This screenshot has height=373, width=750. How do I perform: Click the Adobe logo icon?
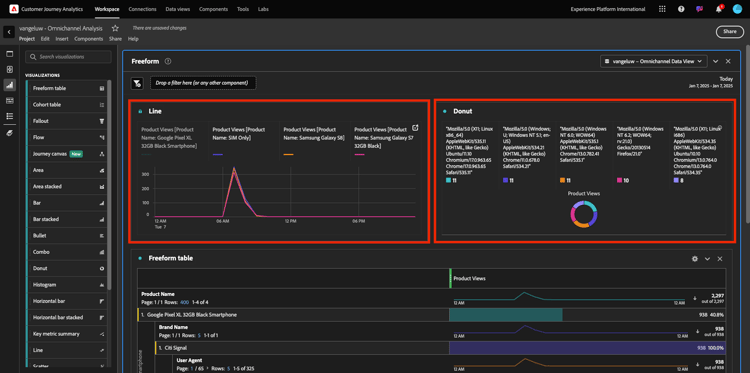point(14,9)
